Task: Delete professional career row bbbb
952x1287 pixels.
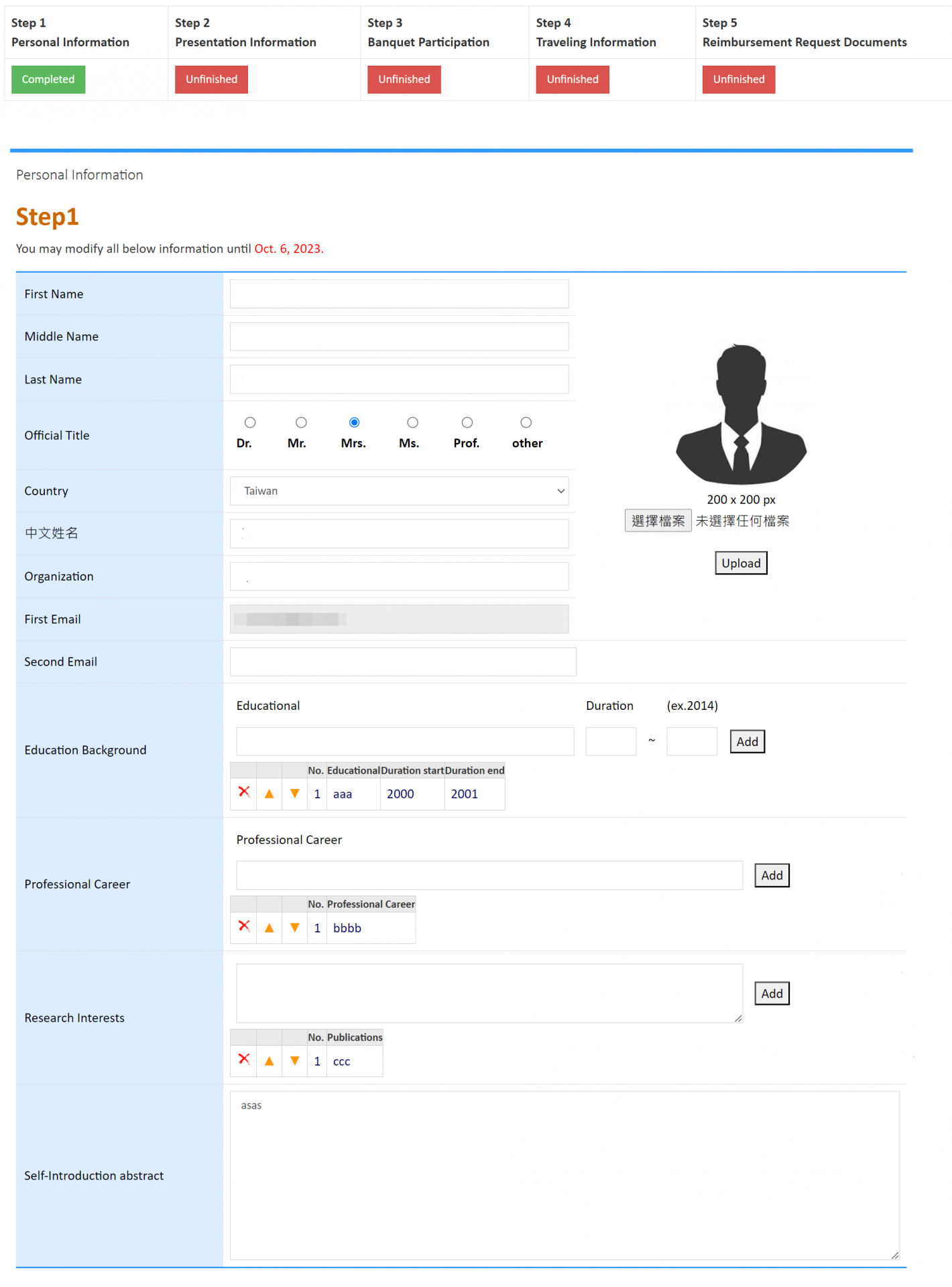Action: click(x=244, y=926)
